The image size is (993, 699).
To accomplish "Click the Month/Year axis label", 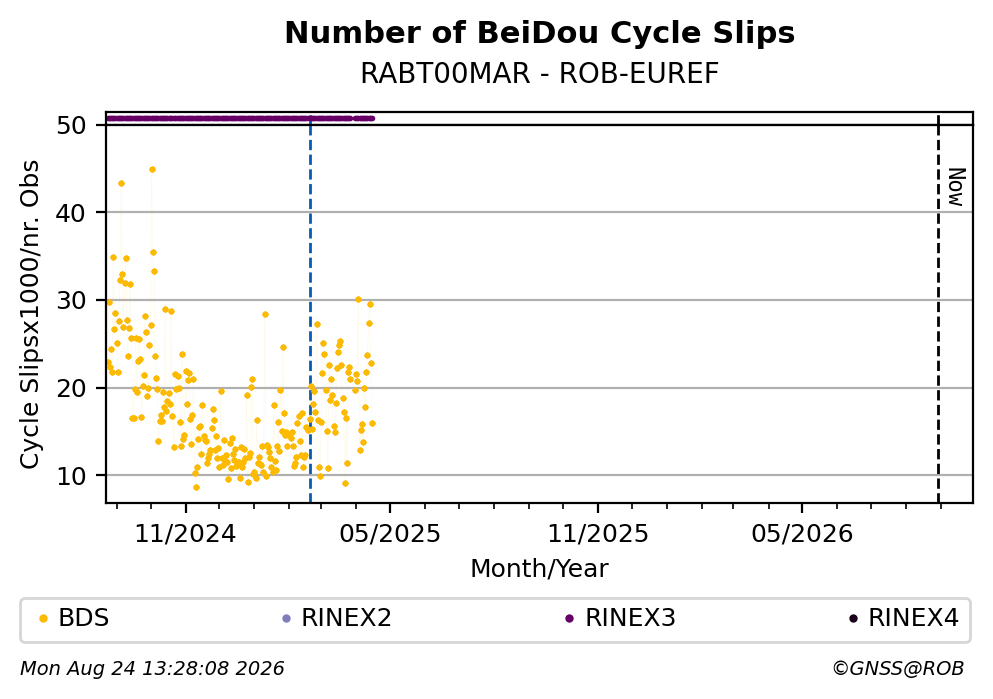I will tap(539, 569).
